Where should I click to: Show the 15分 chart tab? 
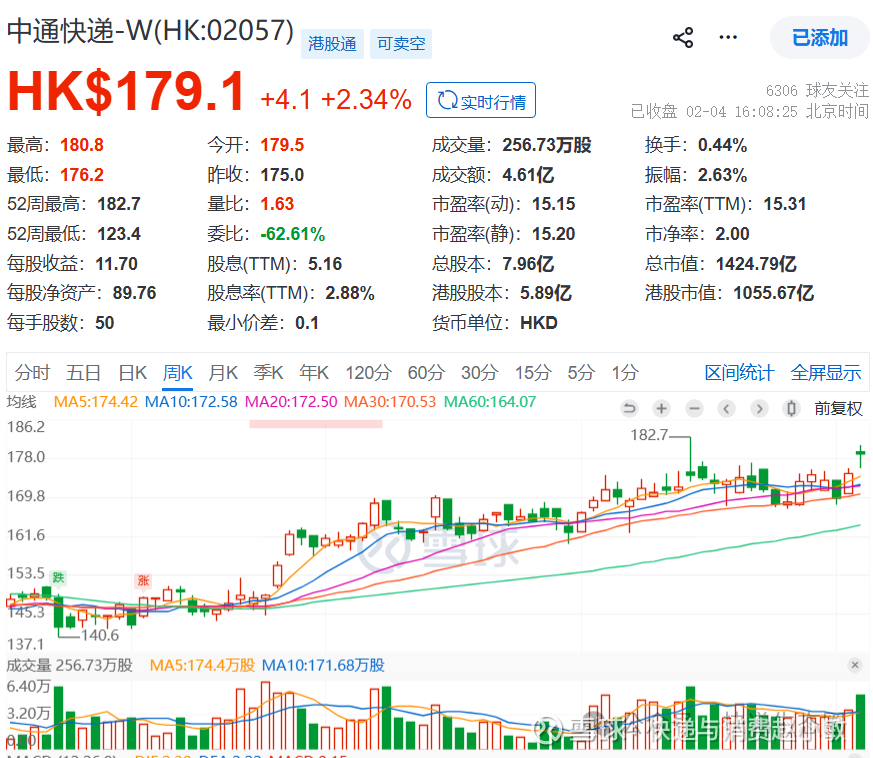pyautogui.click(x=533, y=372)
